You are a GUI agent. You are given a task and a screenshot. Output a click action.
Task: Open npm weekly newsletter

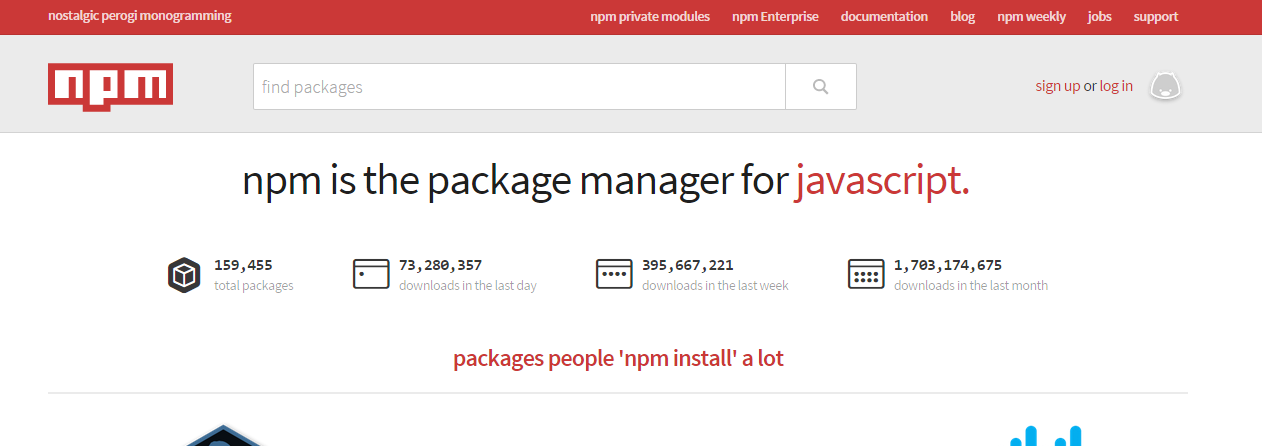coord(1031,17)
